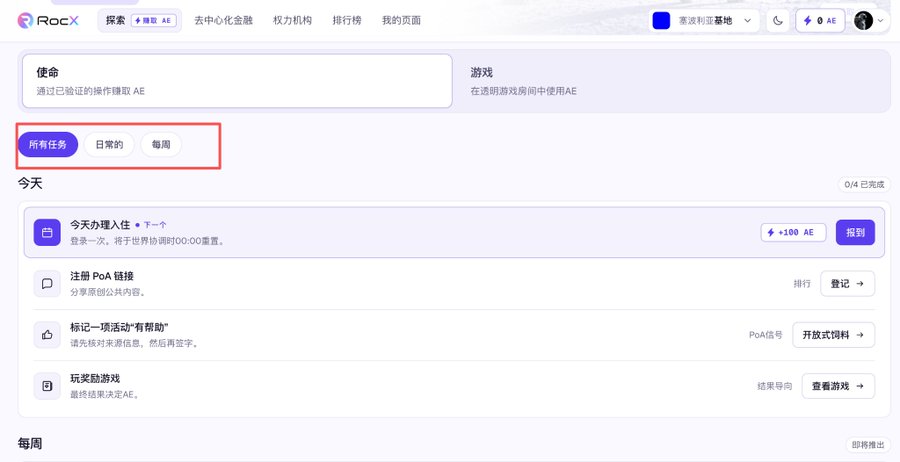The height and width of the screenshot is (462, 900).
Task: Click the 今天 section heading
Action: (30, 184)
